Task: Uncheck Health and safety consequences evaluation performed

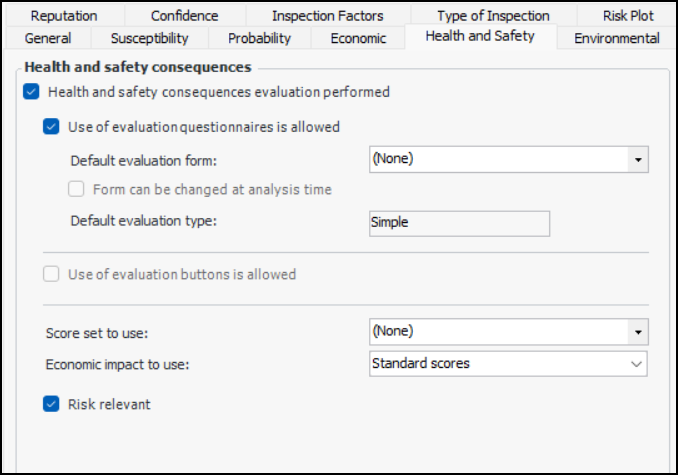Action: pos(31,92)
